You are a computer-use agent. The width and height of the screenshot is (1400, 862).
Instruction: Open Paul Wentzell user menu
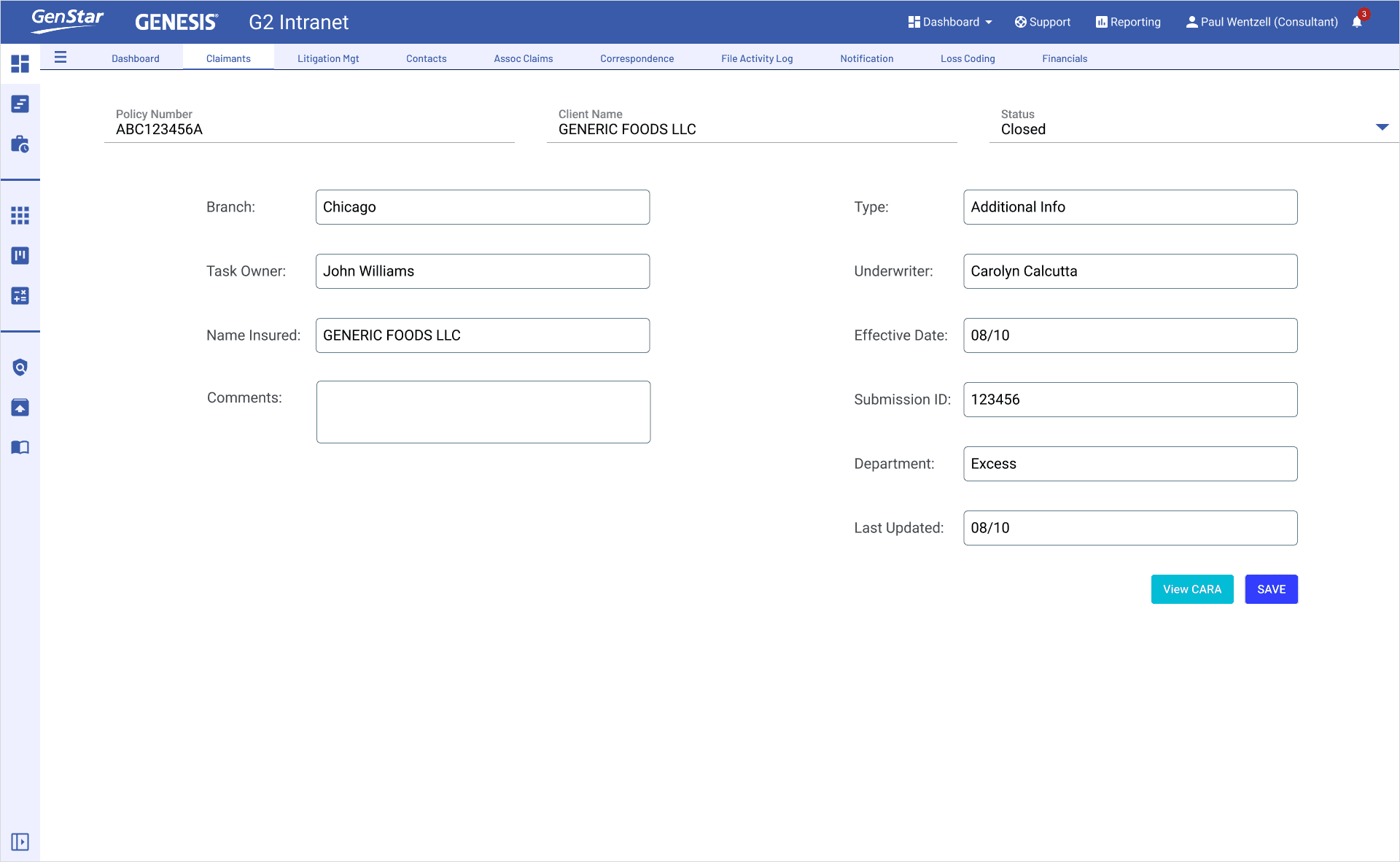click(1261, 22)
